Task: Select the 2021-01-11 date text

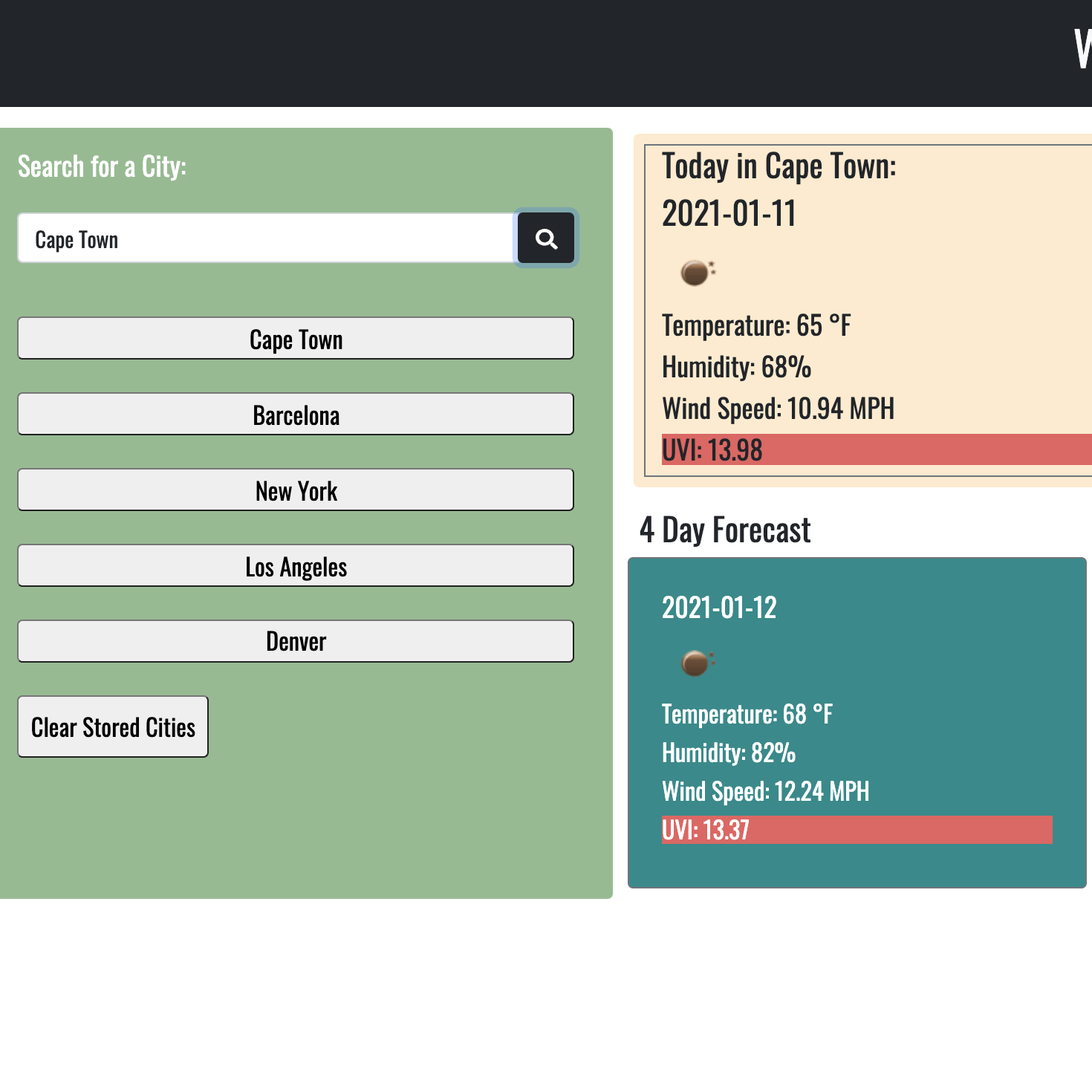Action: (729, 214)
